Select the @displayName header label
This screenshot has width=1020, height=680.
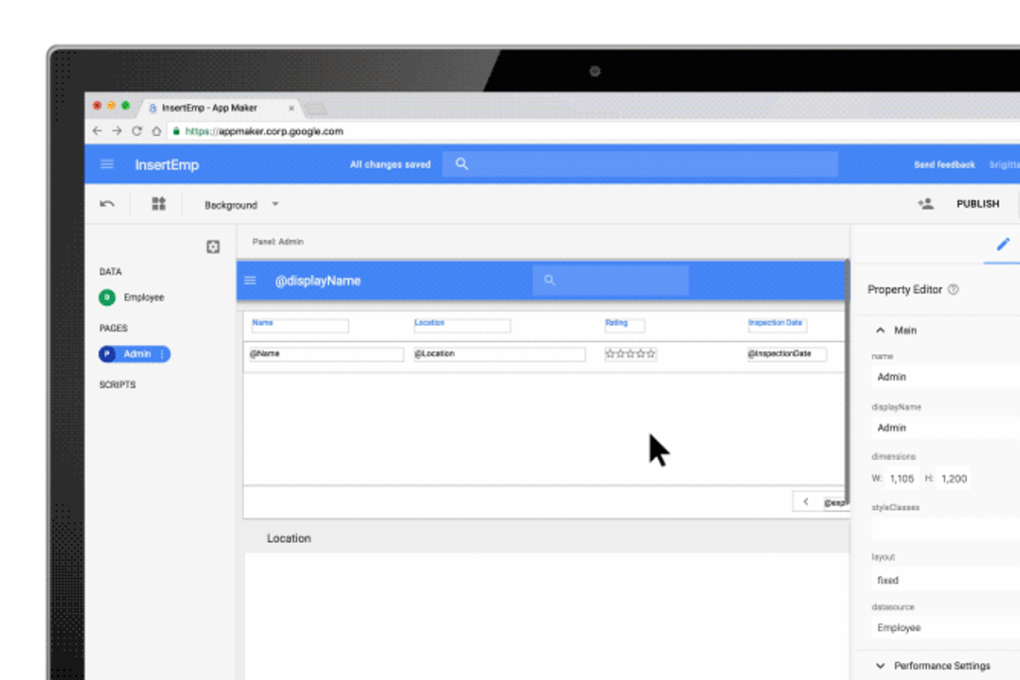pyautogui.click(x=317, y=280)
